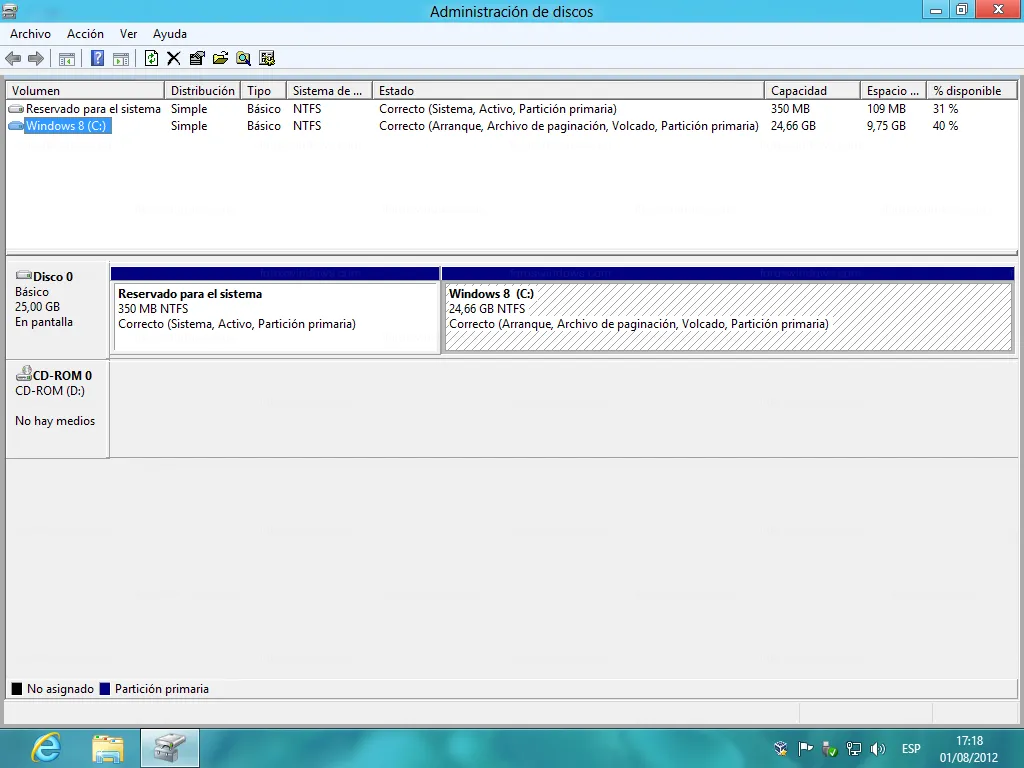This screenshot has width=1024, height=768.
Task: Click the Sistema de ... column header
Action: pyautogui.click(x=329, y=91)
